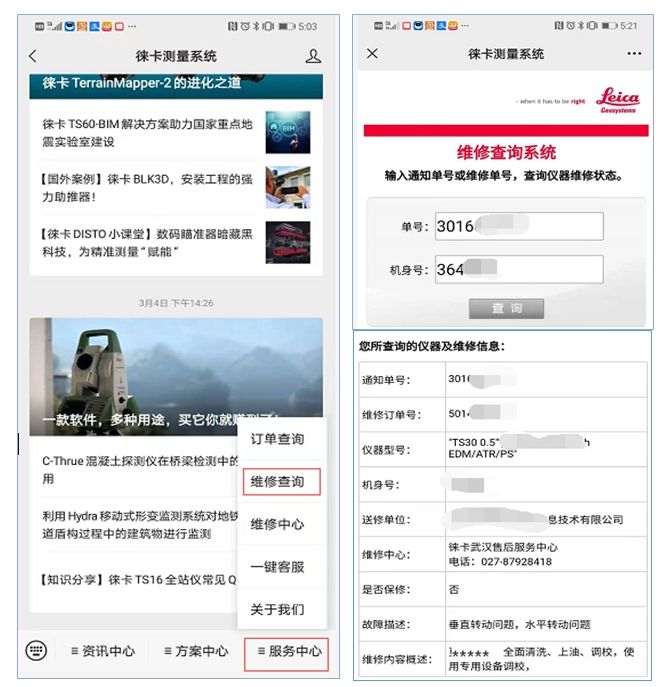Click the battery icon in left status bar
This screenshot has height=687, width=666.
287,27
